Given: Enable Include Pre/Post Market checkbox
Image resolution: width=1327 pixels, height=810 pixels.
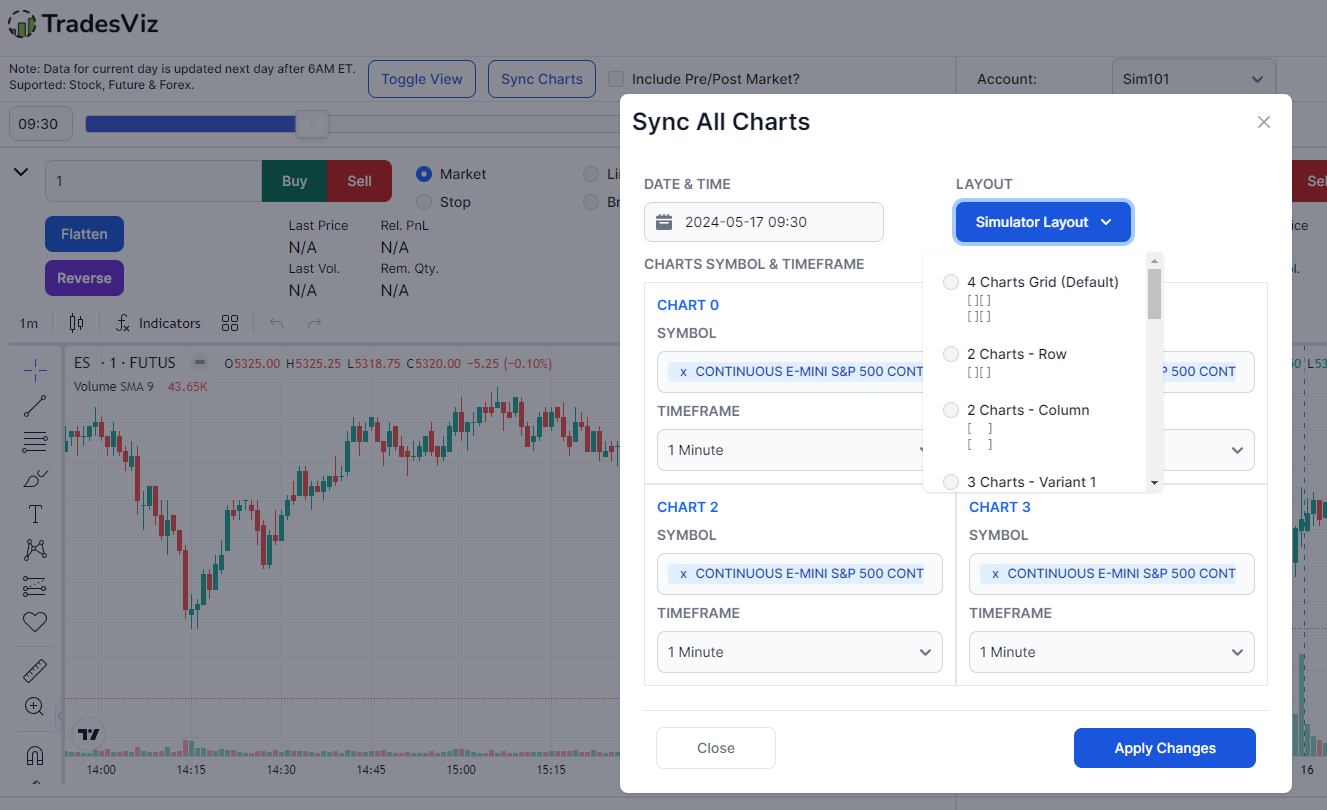Looking at the screenshot, I should 616,79.
